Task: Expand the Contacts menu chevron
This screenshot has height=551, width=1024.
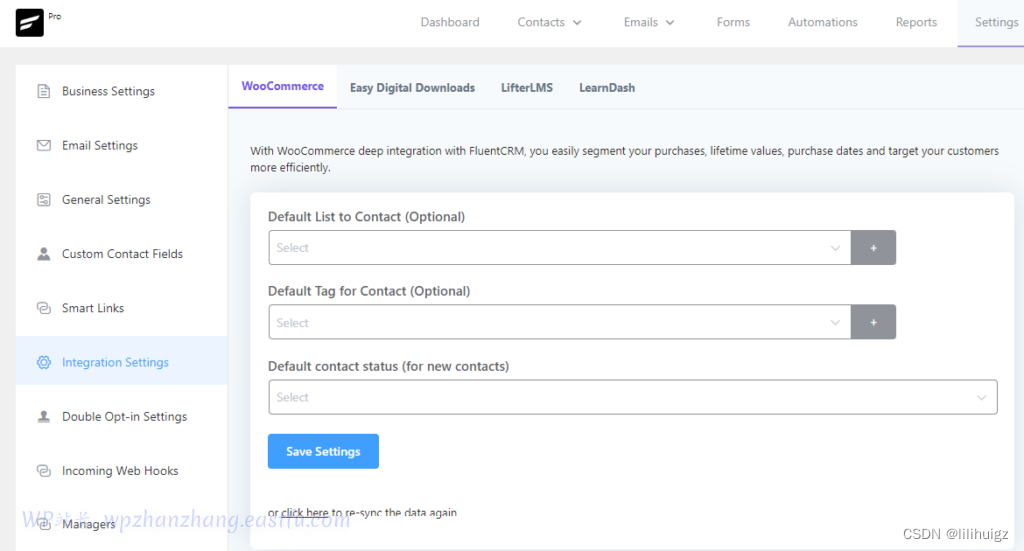Action: (577, 23)
